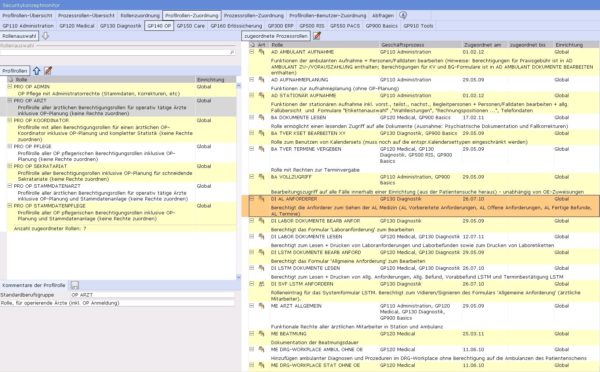Click the role icon of DI LSTM DOKUMENTE BEARB ANFORD
The image size is (600, 372).
coord(261,252)
